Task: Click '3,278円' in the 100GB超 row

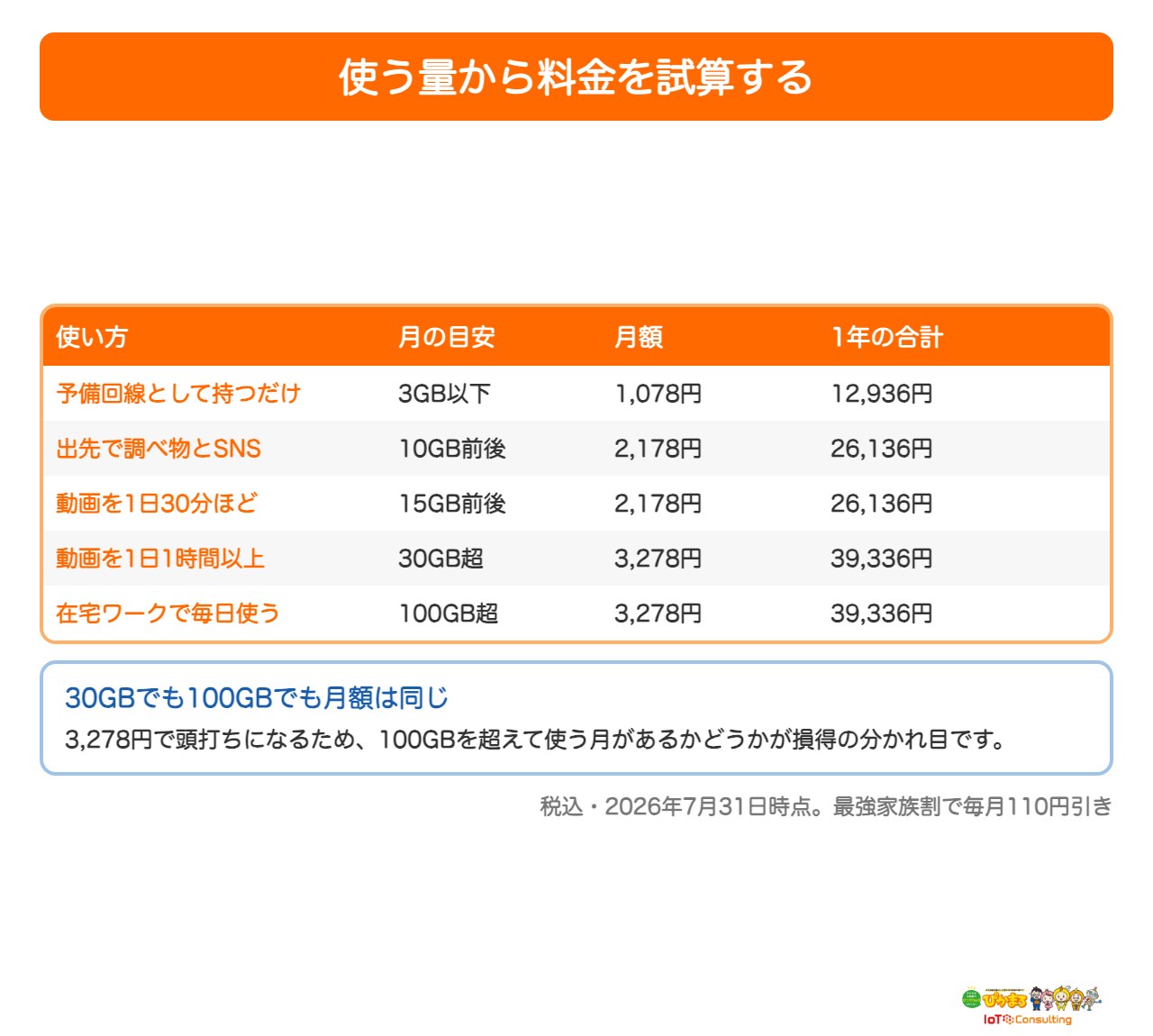Action: (658, 613)
